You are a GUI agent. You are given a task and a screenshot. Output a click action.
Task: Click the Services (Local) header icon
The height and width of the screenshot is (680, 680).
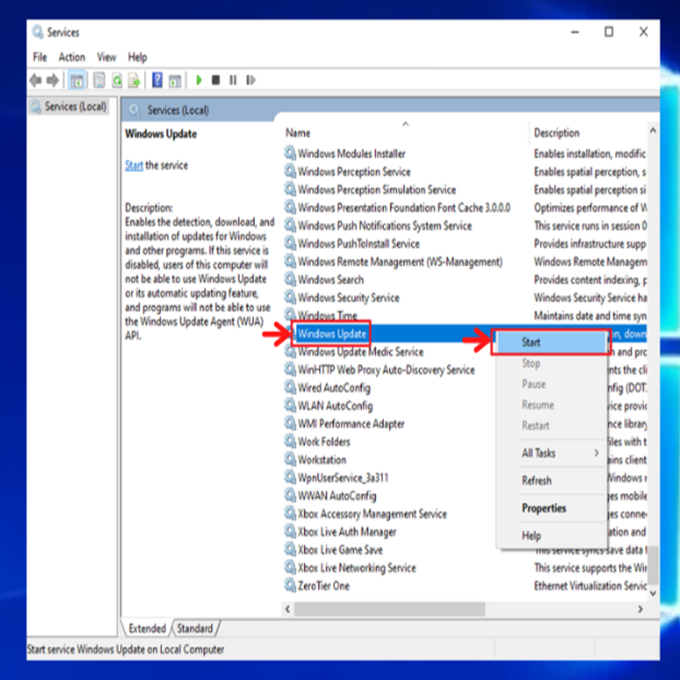pos(134,110)
